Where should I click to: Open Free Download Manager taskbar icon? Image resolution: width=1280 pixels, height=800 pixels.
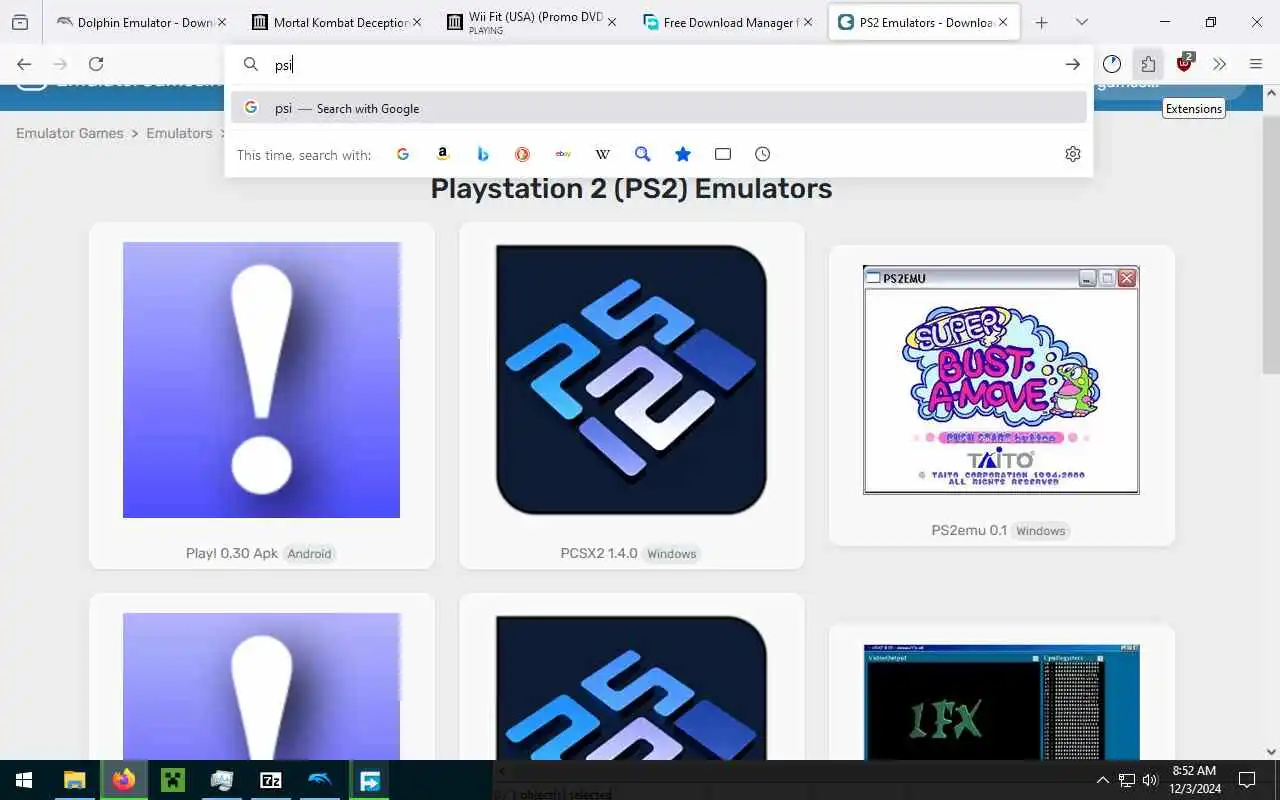(x=369, y=780)
